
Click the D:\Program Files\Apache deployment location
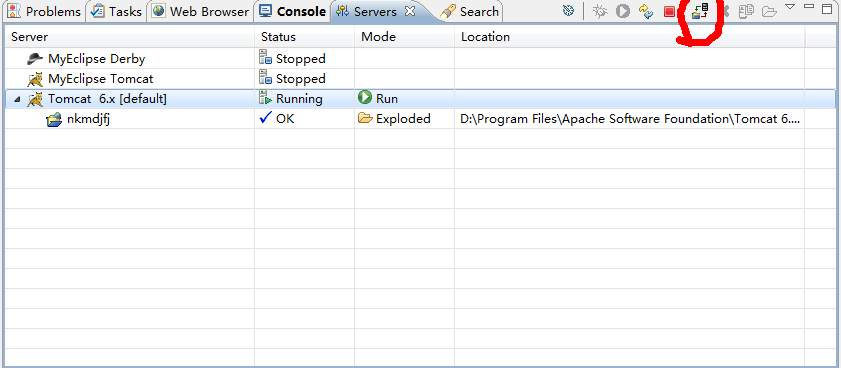pos(630,119)
